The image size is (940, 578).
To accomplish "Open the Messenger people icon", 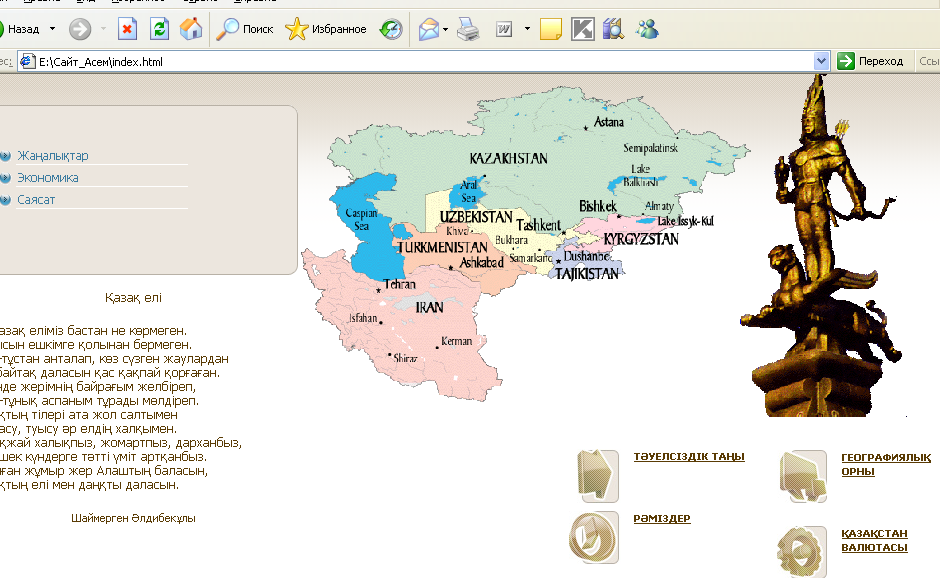I will (x=647, y=29).
